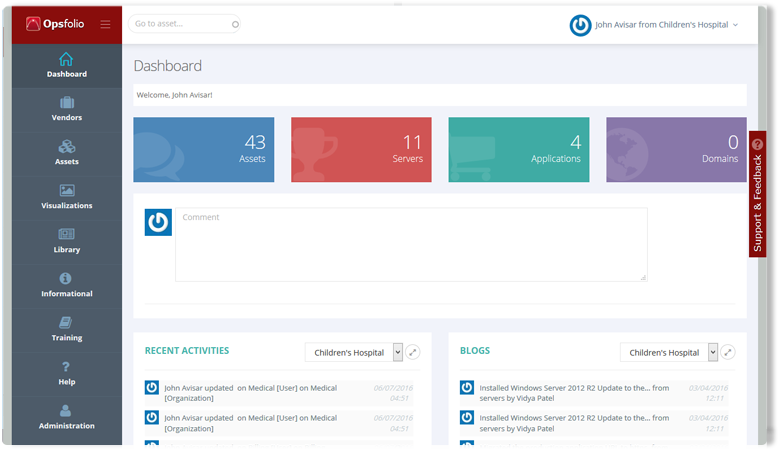Click the Help question mark icon

pos(66,366)
